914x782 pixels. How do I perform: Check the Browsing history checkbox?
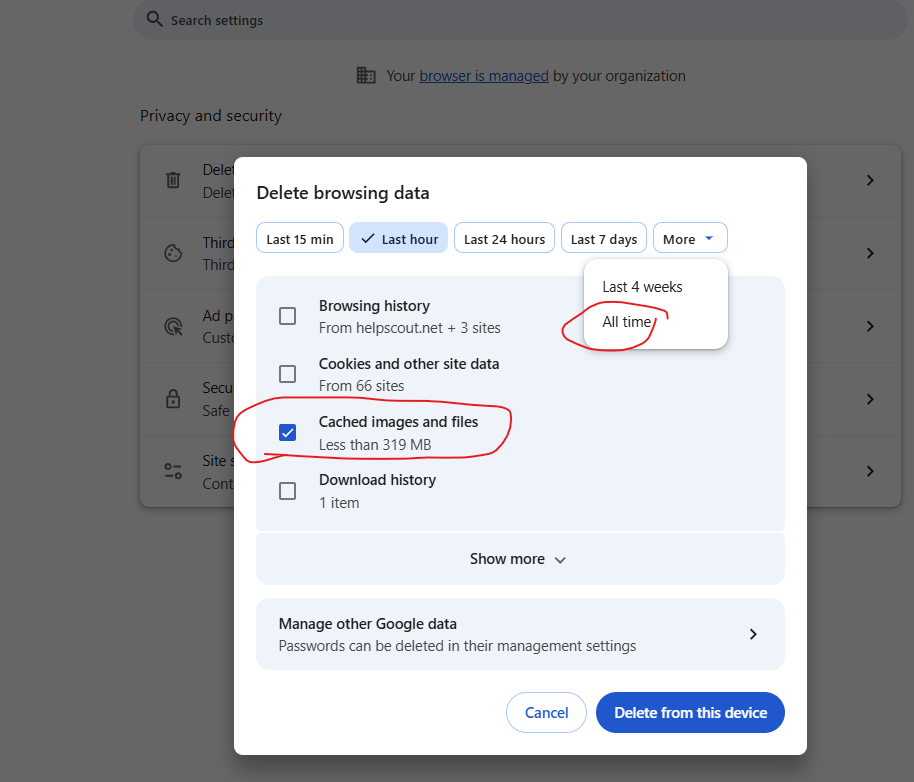[287, 316]
